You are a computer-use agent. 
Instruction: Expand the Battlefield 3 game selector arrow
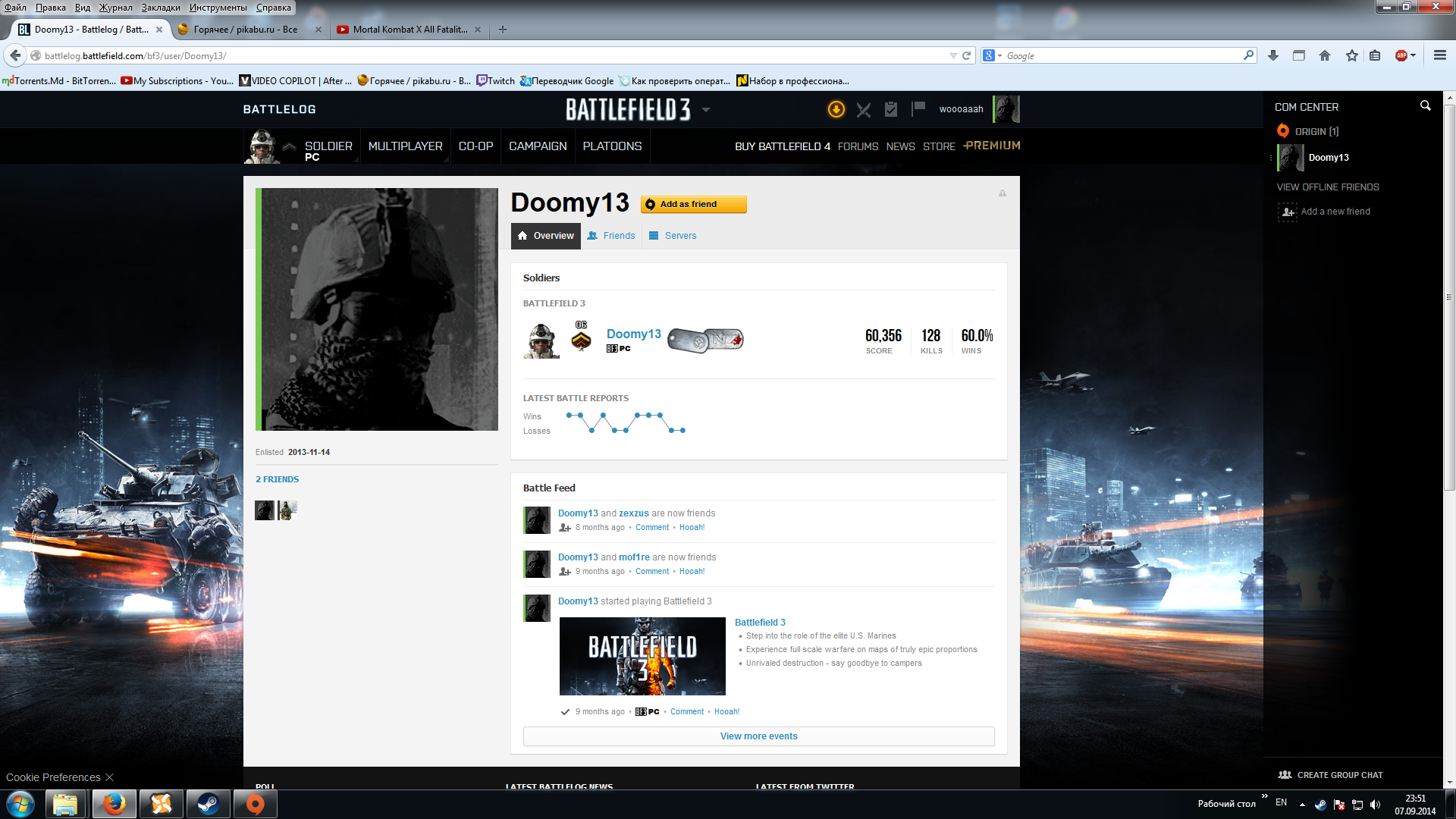tap(706, 110)
